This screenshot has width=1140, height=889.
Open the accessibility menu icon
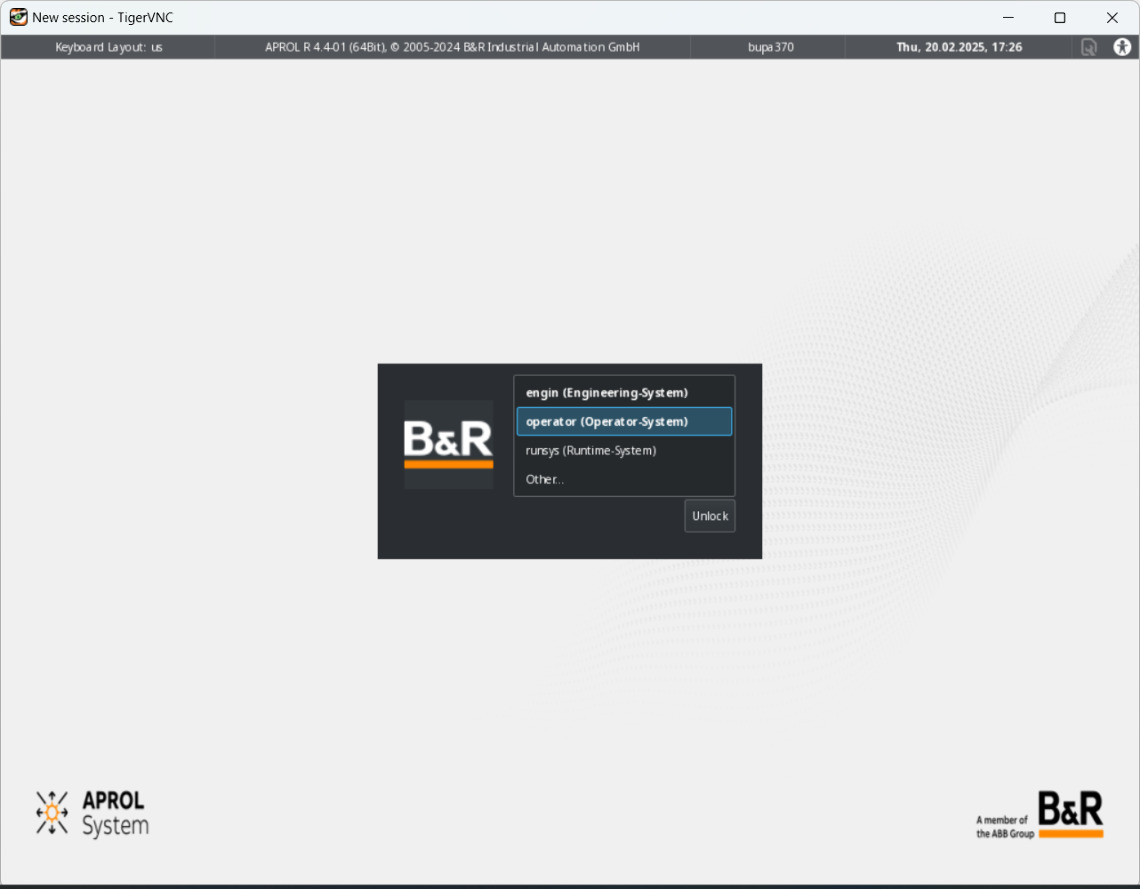point(1122,47)
